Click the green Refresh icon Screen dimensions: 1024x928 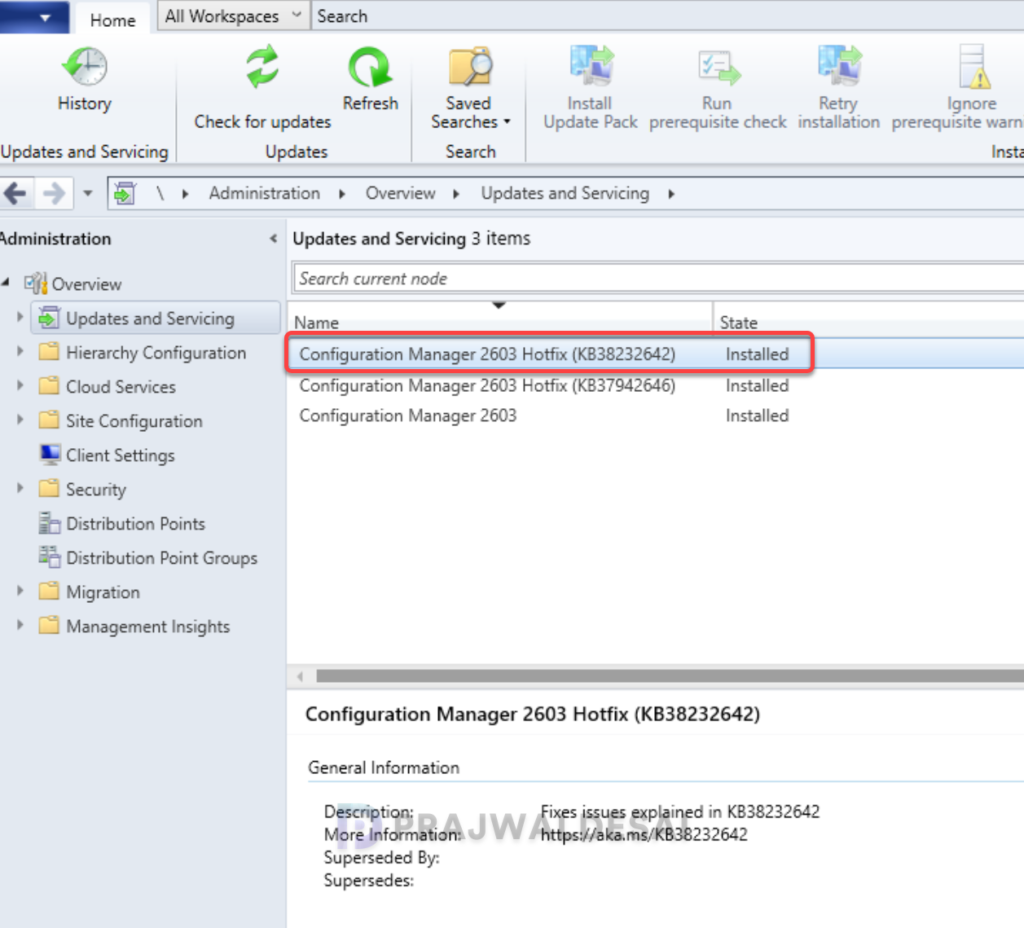tap(370, 67)
